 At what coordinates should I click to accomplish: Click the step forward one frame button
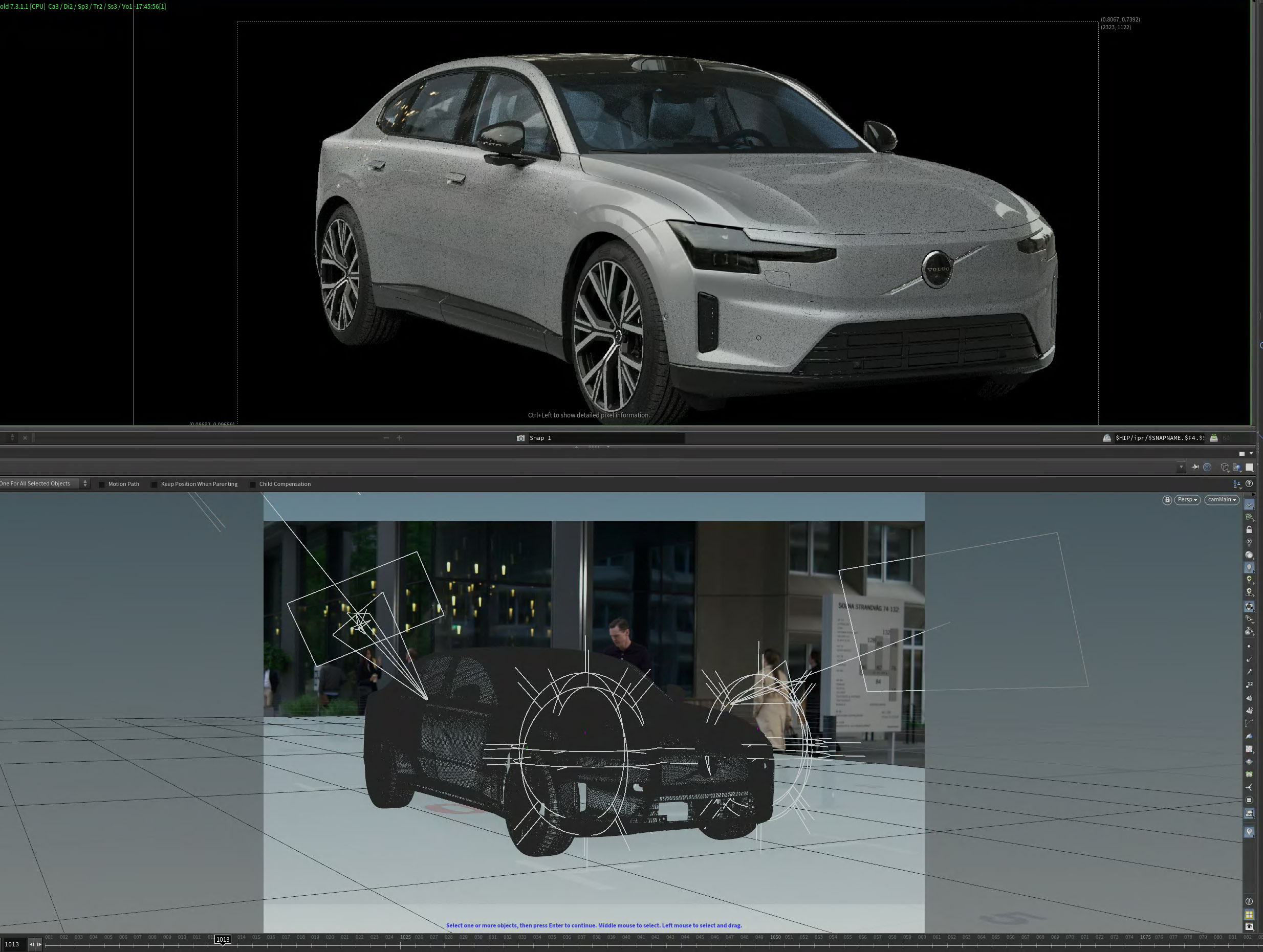coord(39,944)
